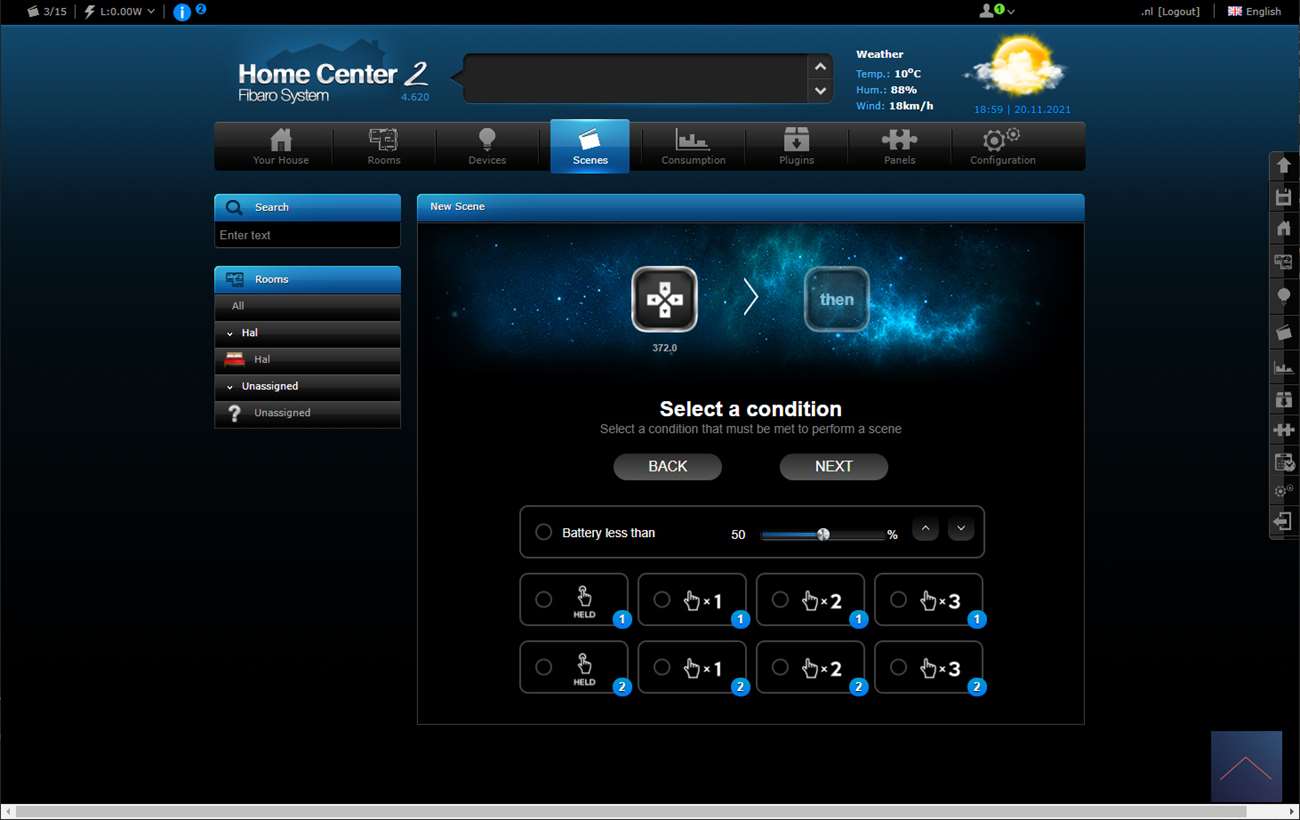Click the blue info notification icon
Viewport: 1300px width, 820px height.
pyautogui.click(x=182, y=12)
